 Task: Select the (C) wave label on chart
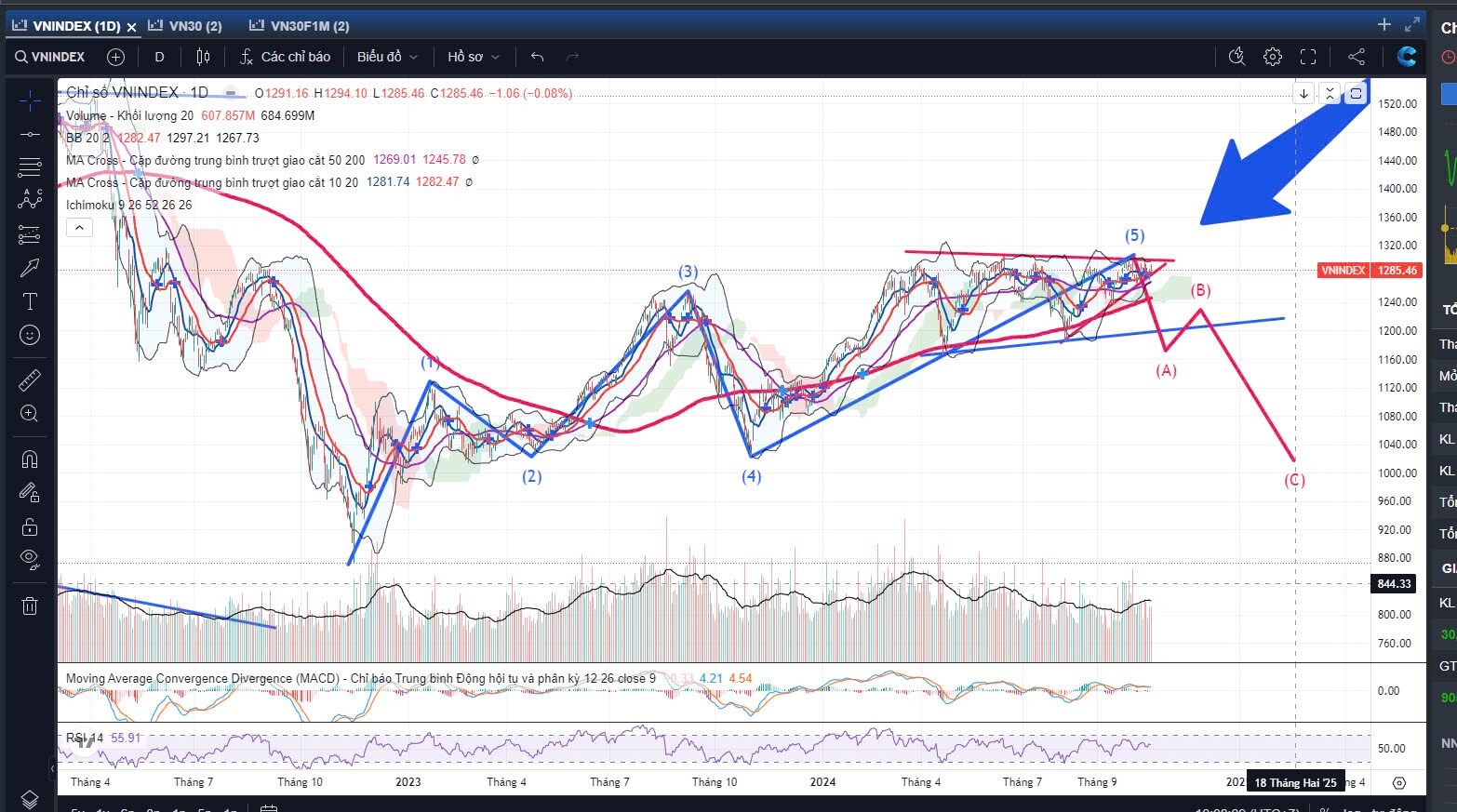click(x=1295, y=481)
